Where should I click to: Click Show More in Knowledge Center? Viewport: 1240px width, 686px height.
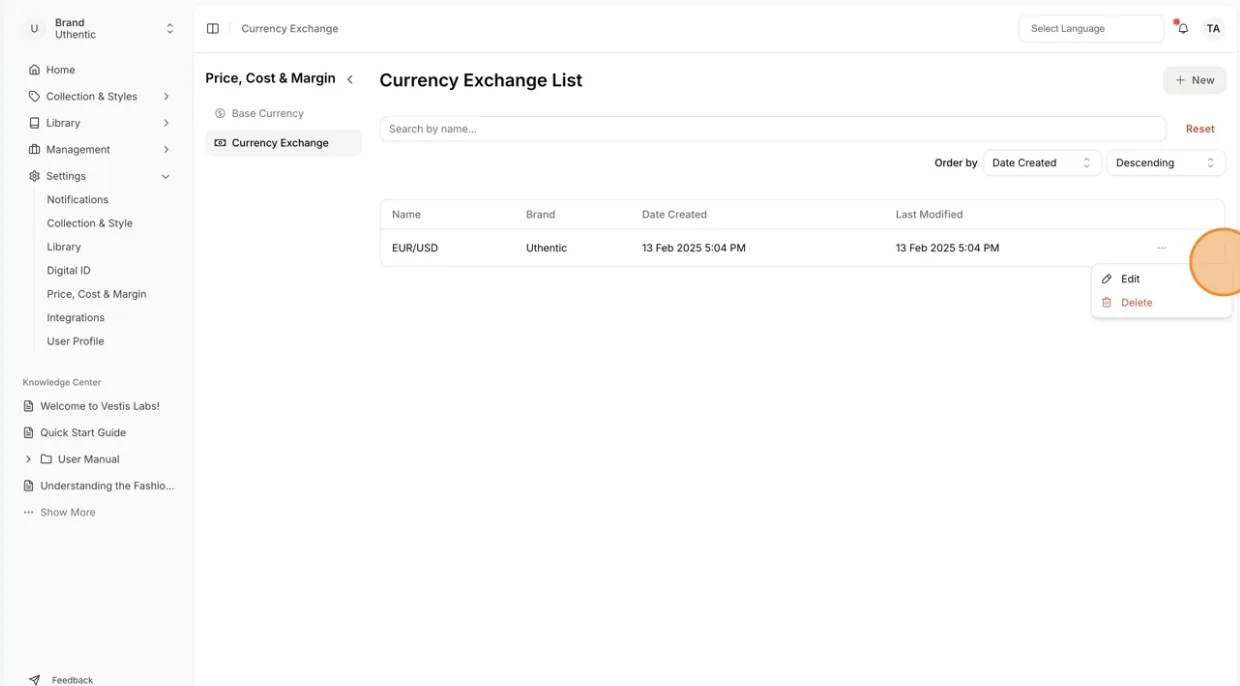(68, 513)
